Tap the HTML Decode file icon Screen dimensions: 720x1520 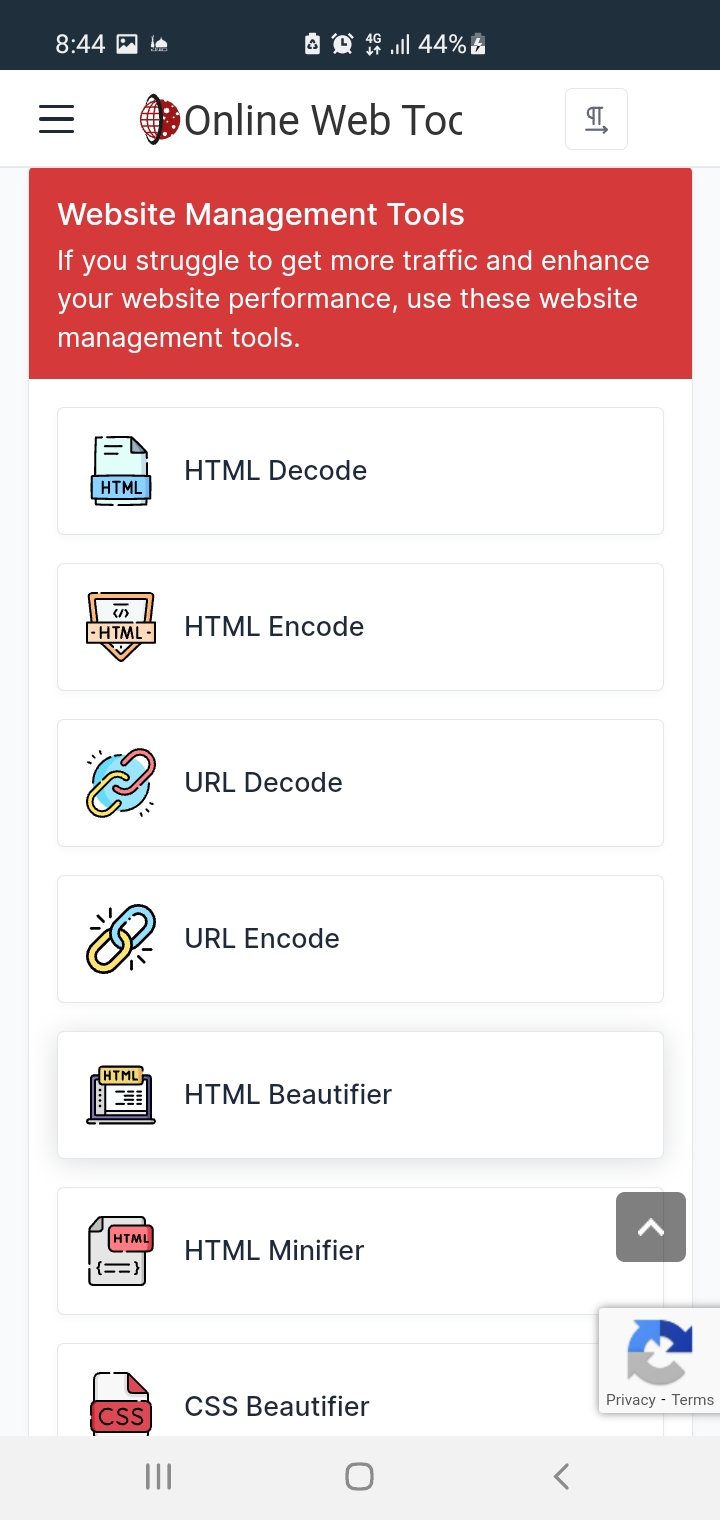pos(121,471)
